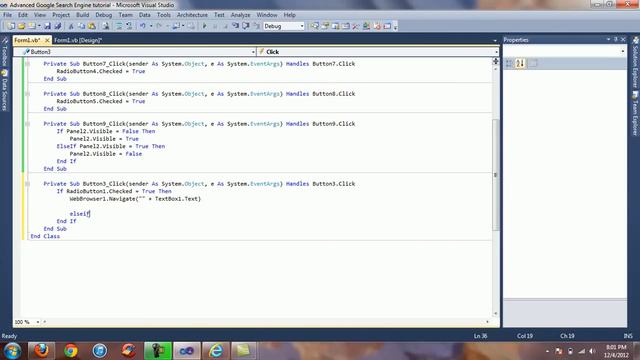Click the Undo arrow icon
Viewport: 640px width, 360px height.
pyautogui.click(x=142, y=26)
